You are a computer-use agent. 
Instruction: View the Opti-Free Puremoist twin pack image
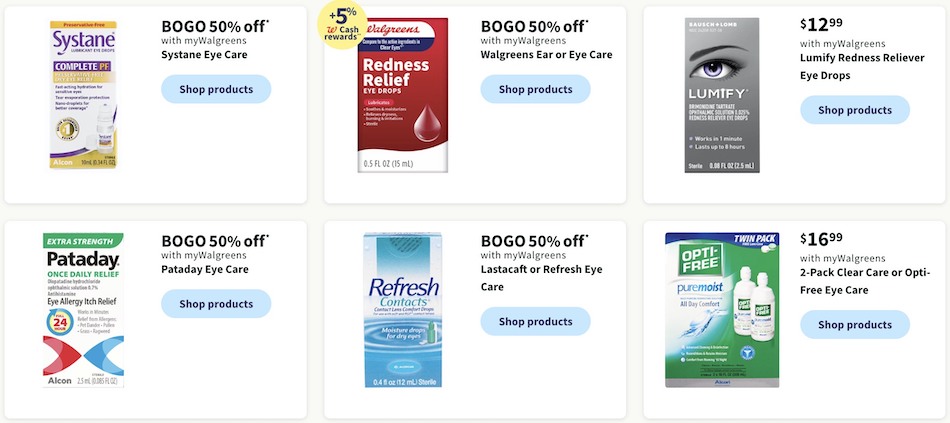722,310
